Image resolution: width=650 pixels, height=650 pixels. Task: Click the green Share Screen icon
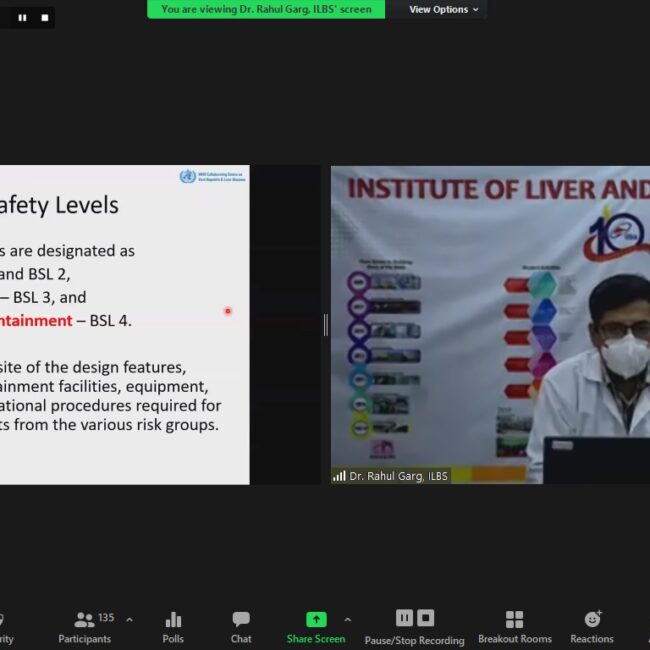click(x=316, y=620)
